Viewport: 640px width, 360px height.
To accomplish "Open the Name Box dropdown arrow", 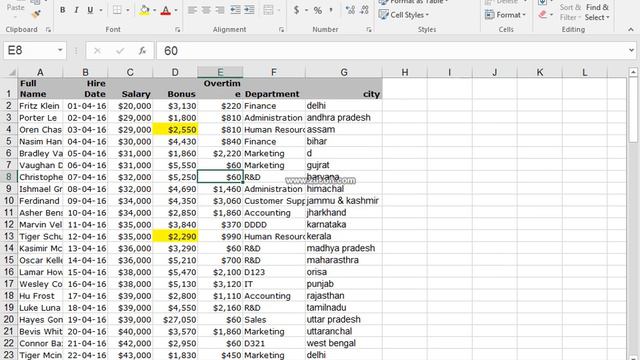I will (x=60, y=50).
